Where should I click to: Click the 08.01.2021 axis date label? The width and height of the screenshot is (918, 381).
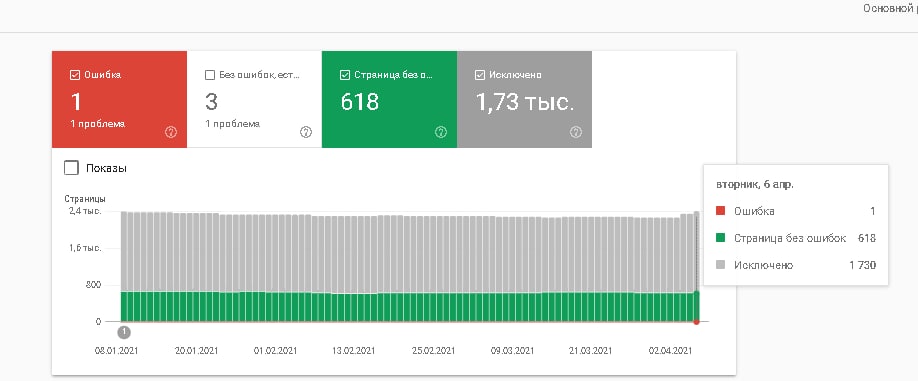(x=117, y=351)
